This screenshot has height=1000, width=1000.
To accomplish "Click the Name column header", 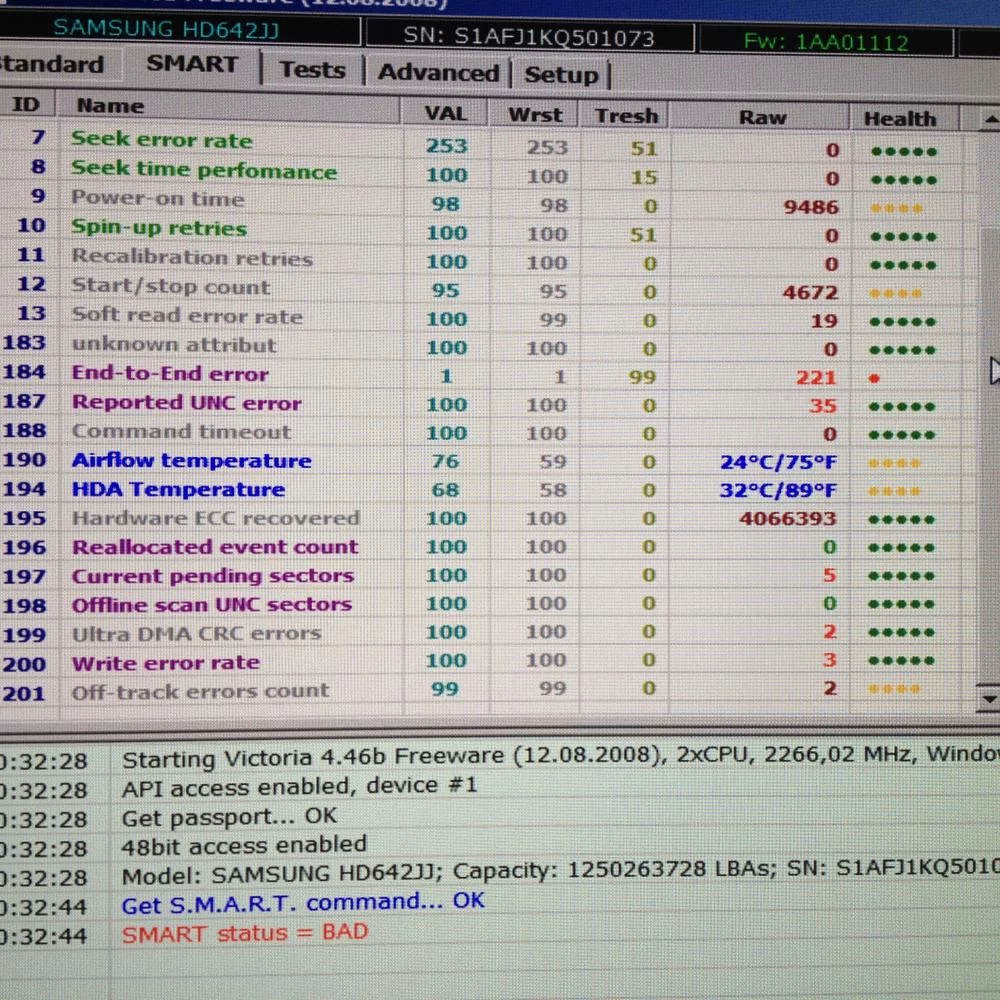I will [x=228, y=107].
